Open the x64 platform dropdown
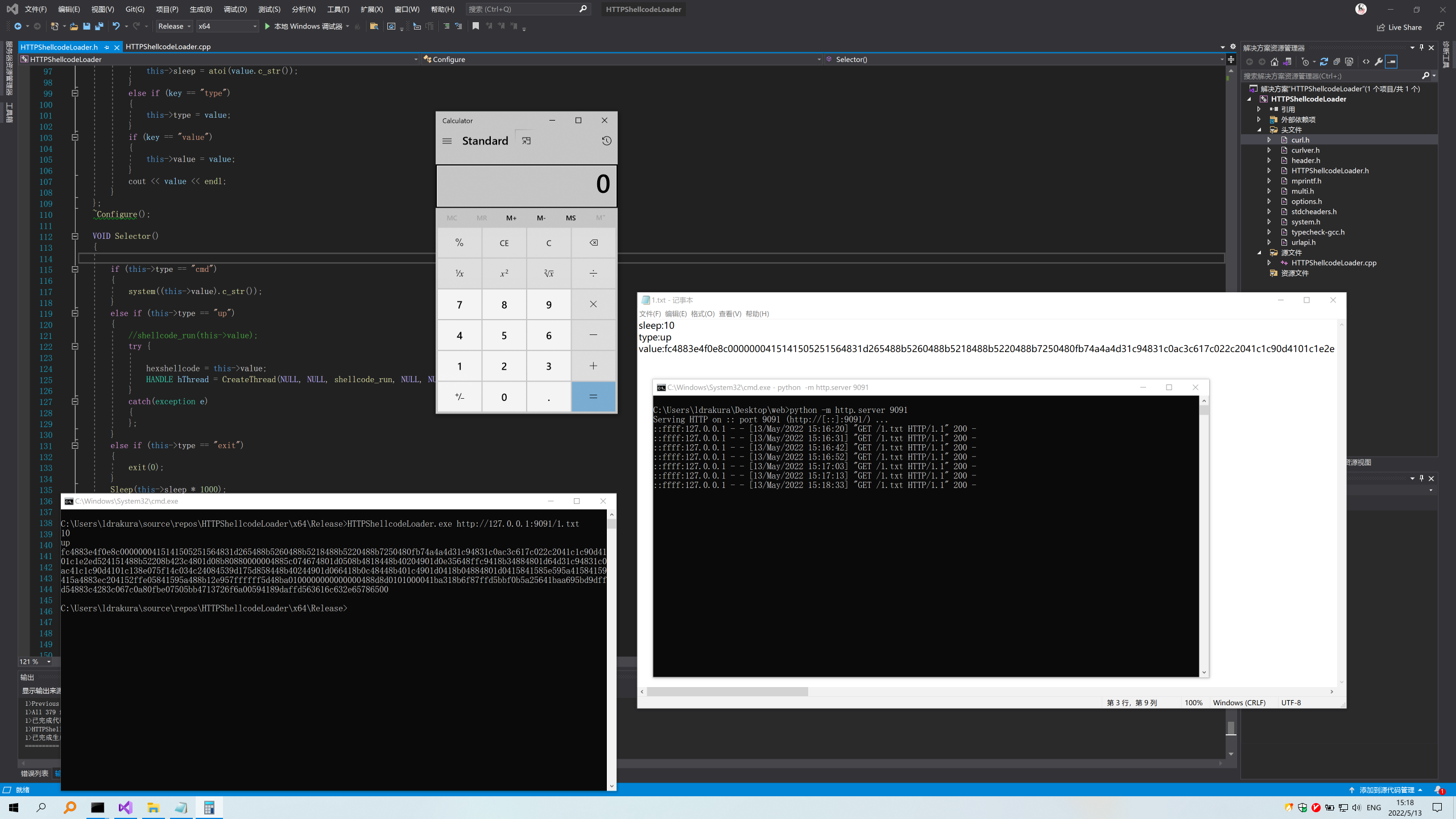This screenshot has width=1456, height=819. point(227,26)
